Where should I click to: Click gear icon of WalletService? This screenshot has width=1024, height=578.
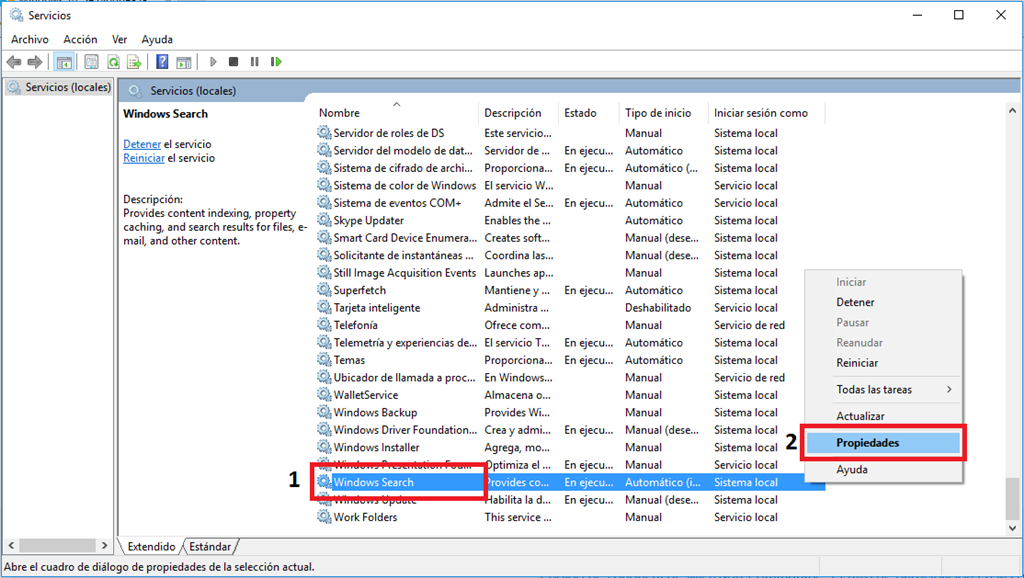[x=324, y=395]
